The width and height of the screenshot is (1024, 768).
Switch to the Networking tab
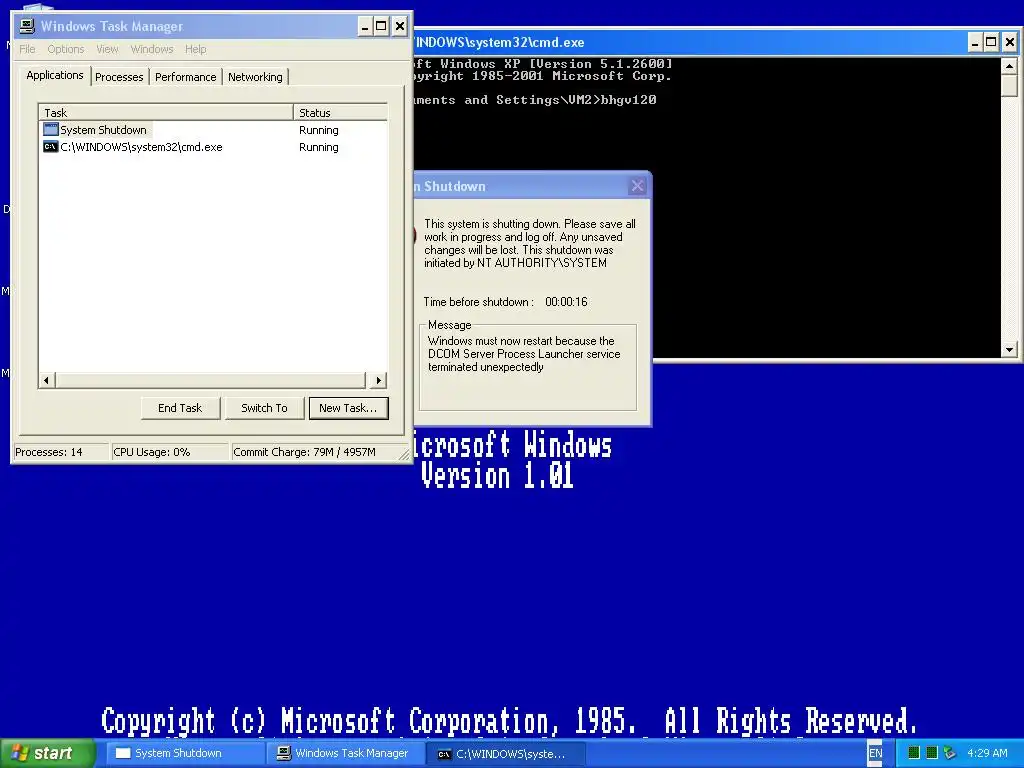point(255,77)
